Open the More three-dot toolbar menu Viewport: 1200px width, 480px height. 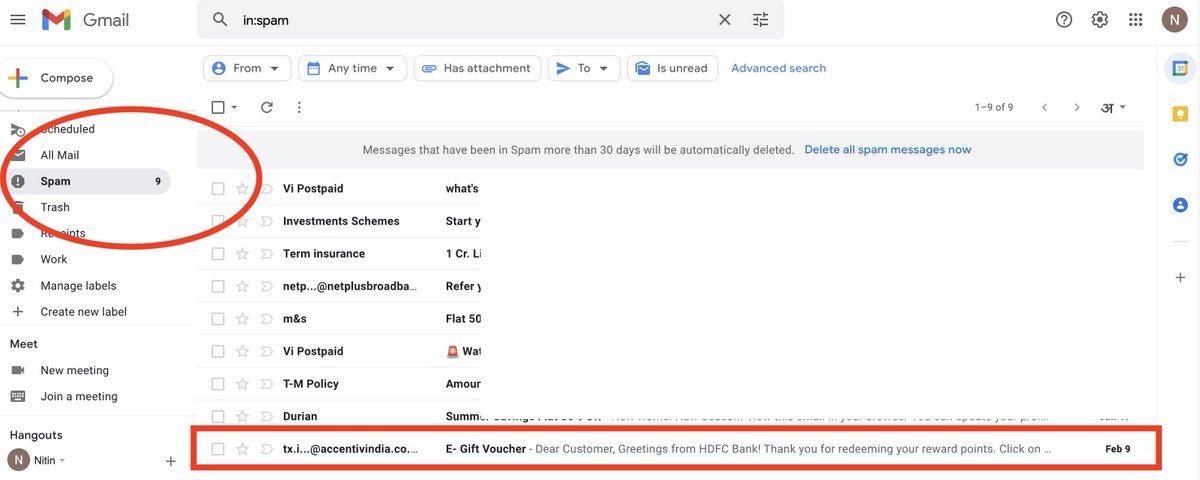pyautogui.click(x=298, y=107)
